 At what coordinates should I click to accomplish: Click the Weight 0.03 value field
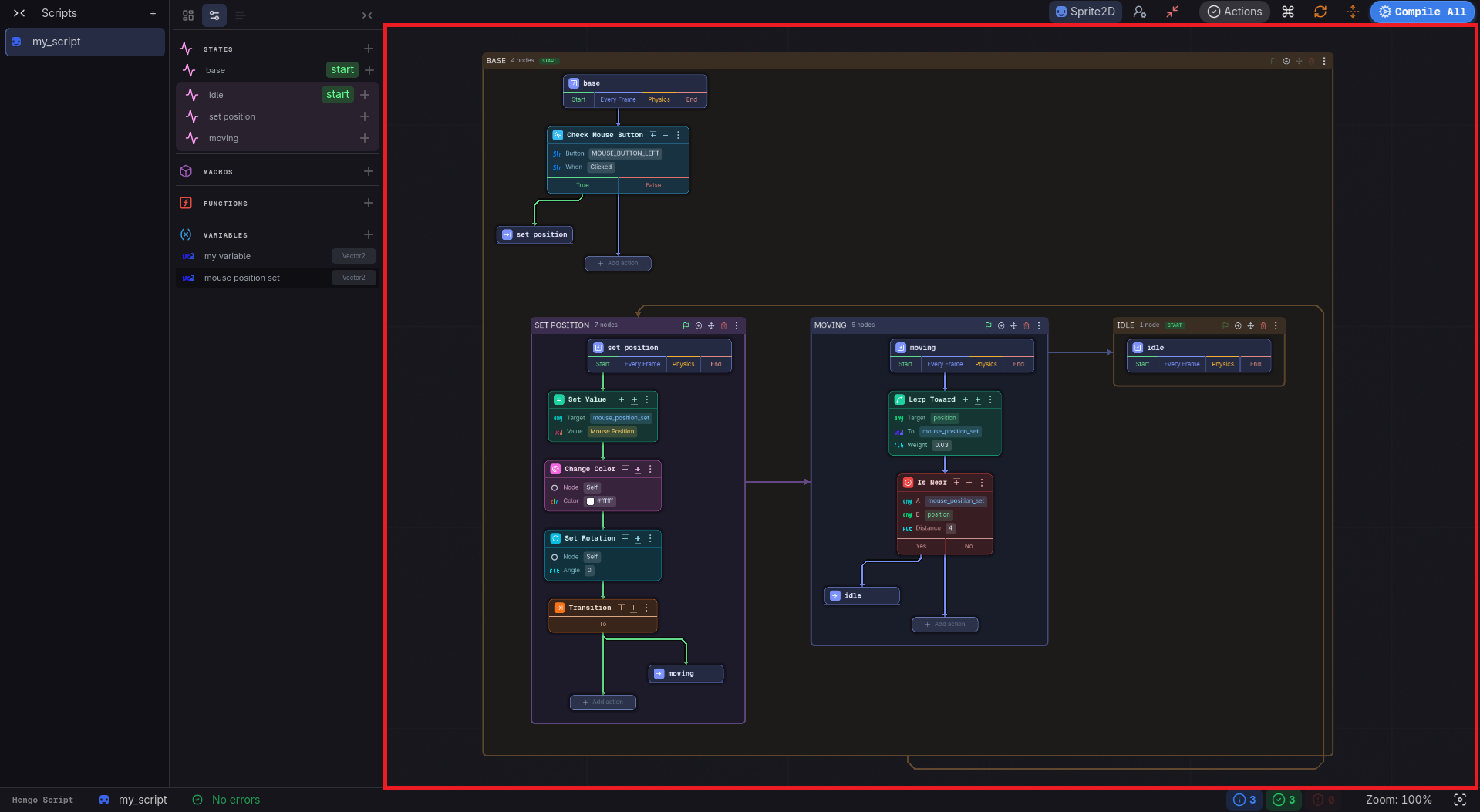942,445
